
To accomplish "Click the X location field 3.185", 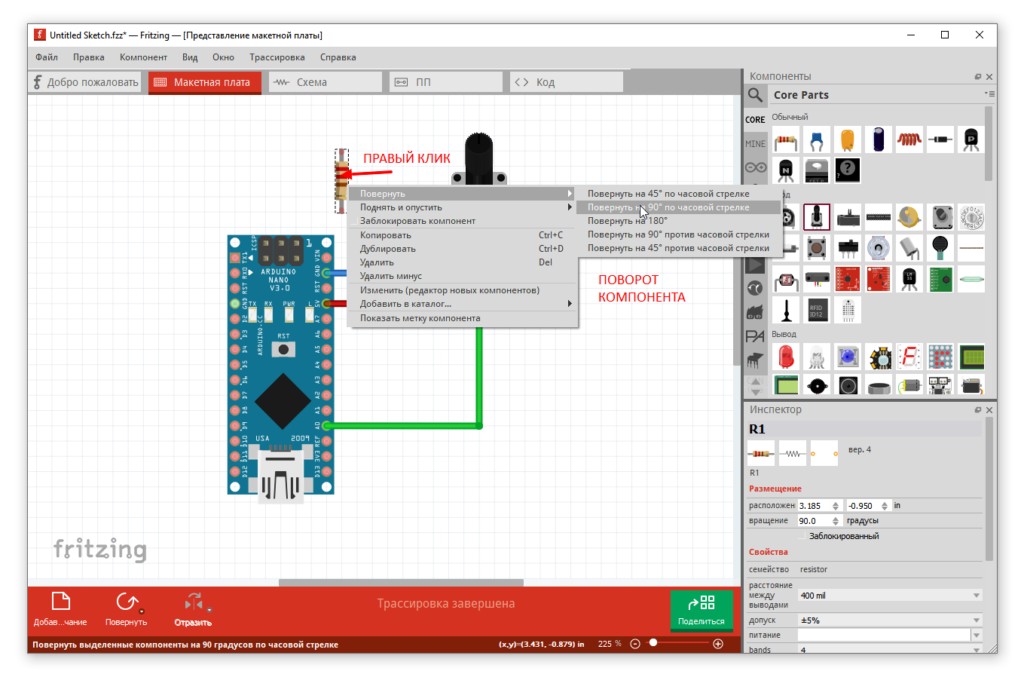I will coord(819,506).
